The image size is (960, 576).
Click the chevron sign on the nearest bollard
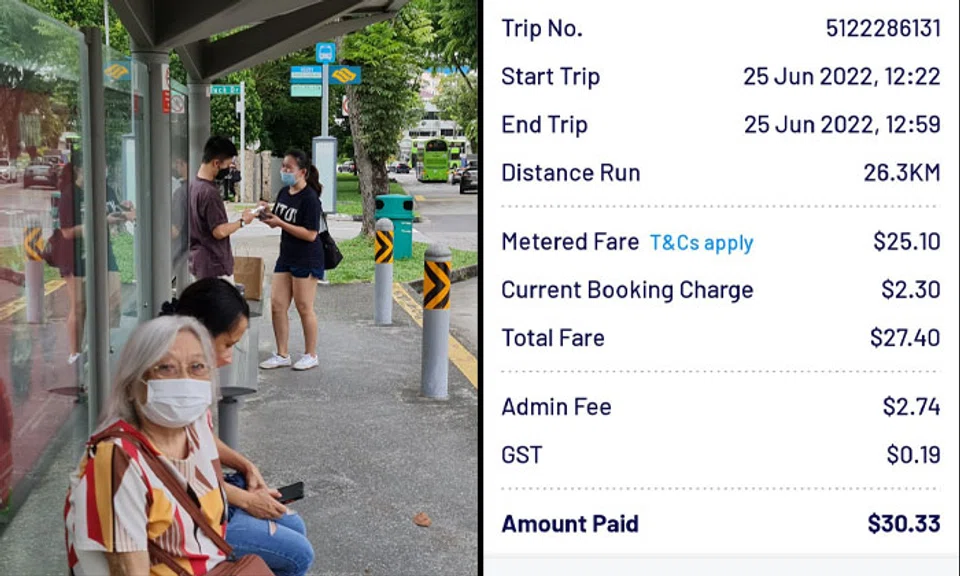(436, 285)
